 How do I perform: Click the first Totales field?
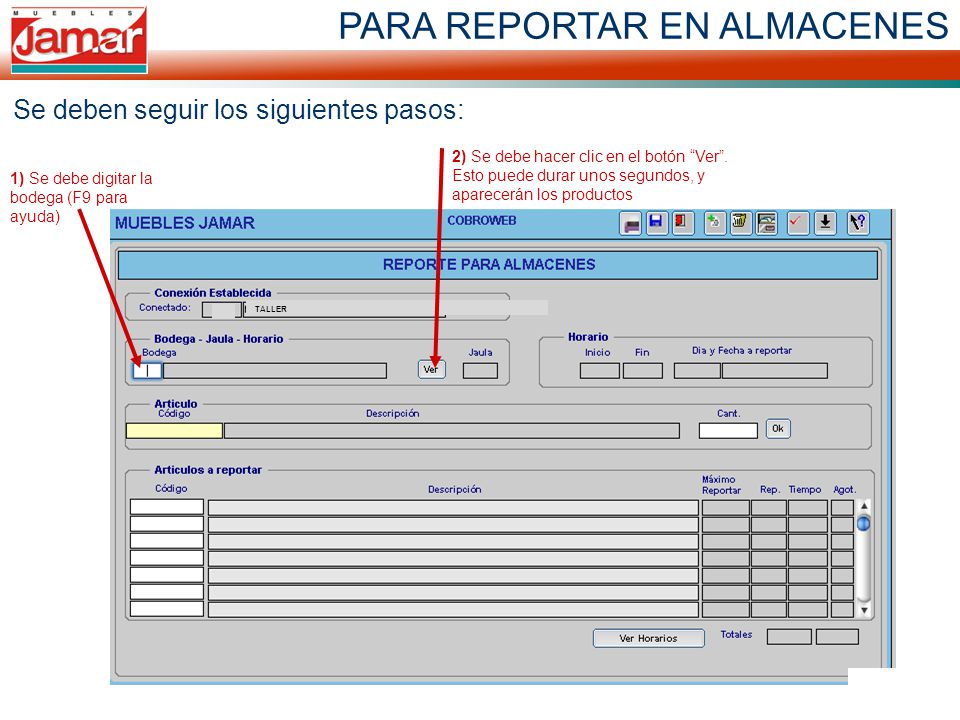pos(789,637)
